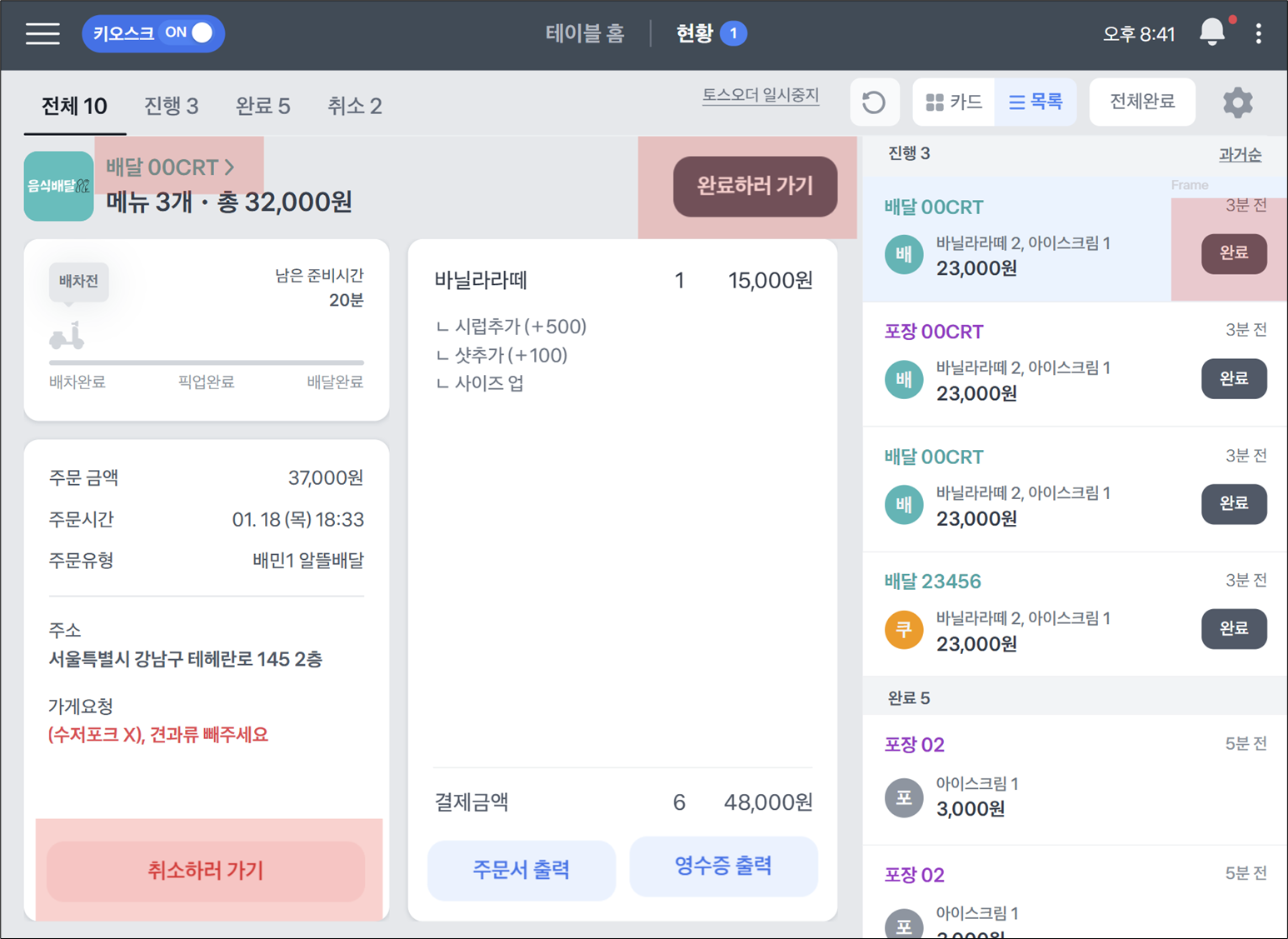Image resolution: width=1288 pixels, height=939 pixels.
Task: Open the hamburger menu
Action: pos(42,33)
